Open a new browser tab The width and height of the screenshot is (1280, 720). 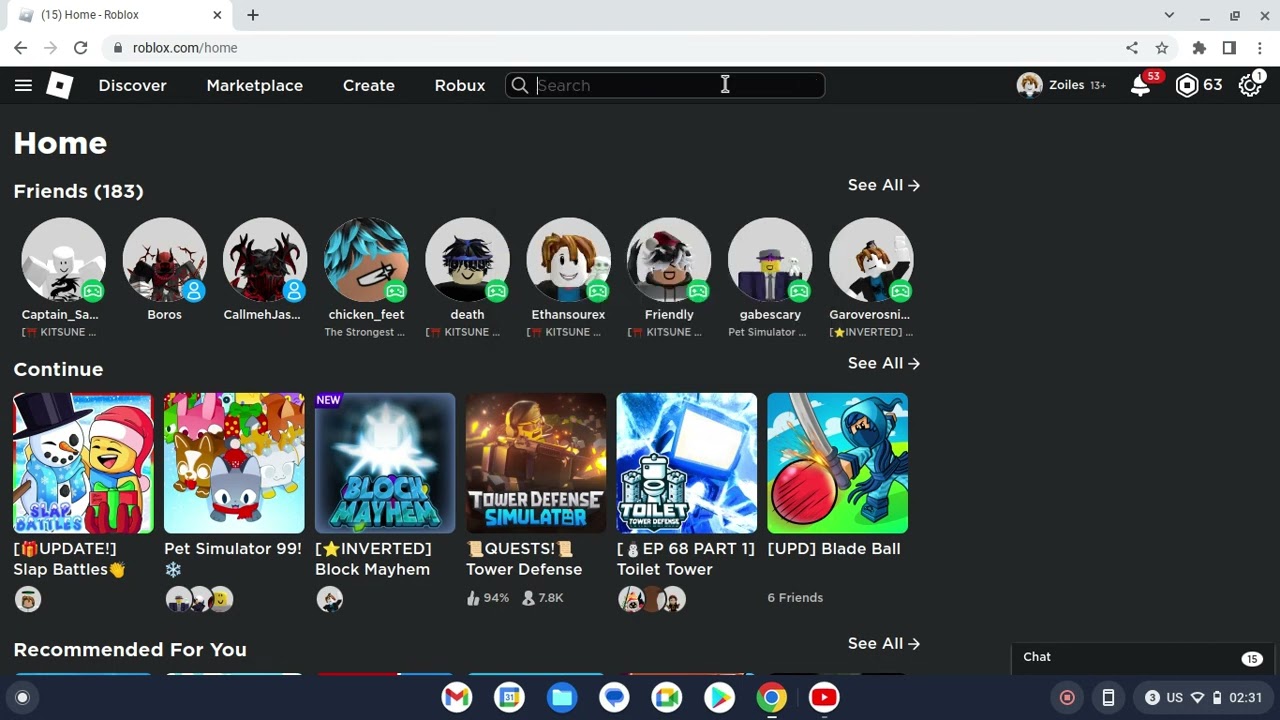click(x=253, y=15)
